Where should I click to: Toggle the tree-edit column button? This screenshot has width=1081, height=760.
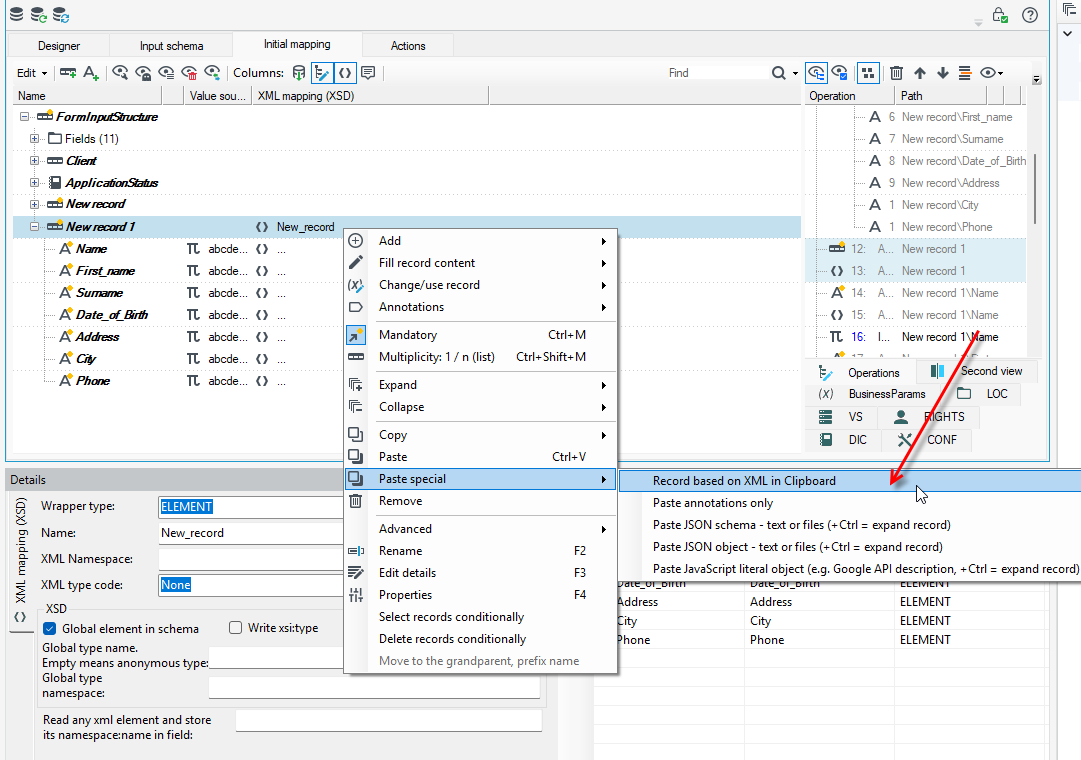321,72
